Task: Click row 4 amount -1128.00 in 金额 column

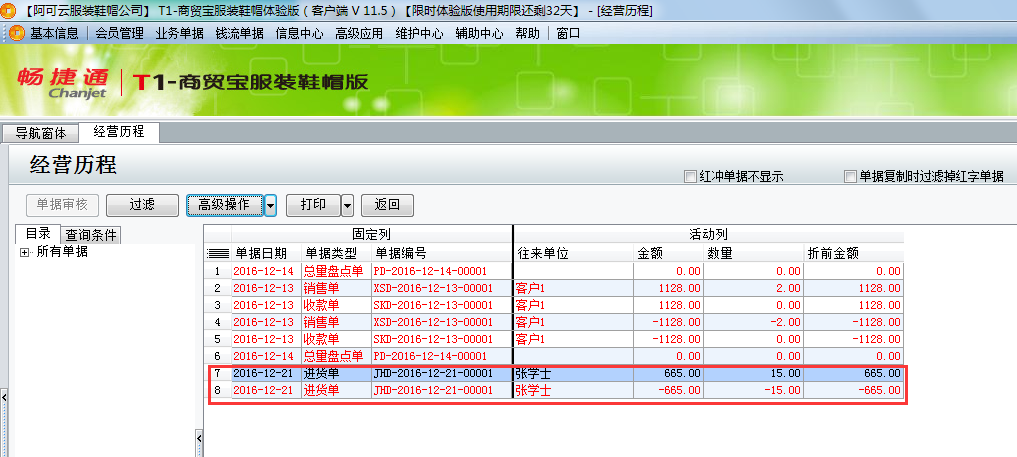Action: point(668,322)
